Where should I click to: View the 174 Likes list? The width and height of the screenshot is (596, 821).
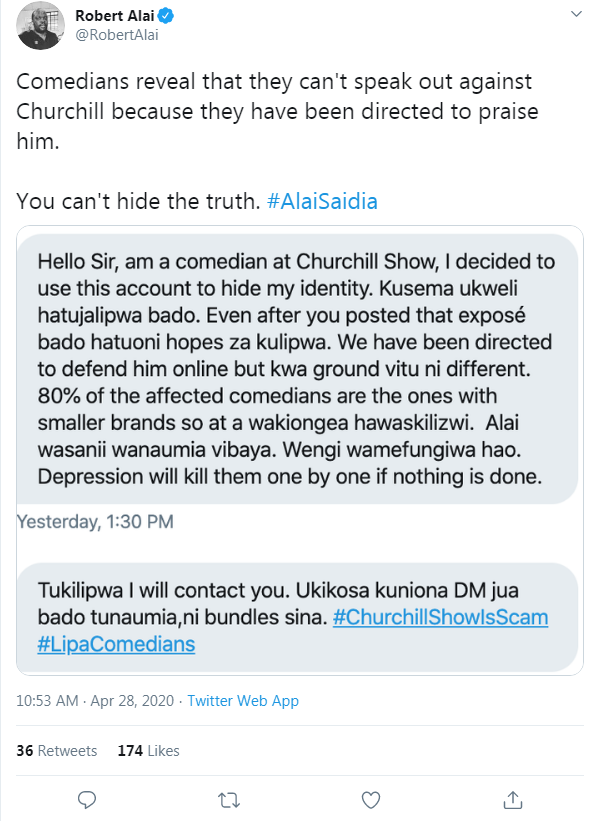point(148,751)
